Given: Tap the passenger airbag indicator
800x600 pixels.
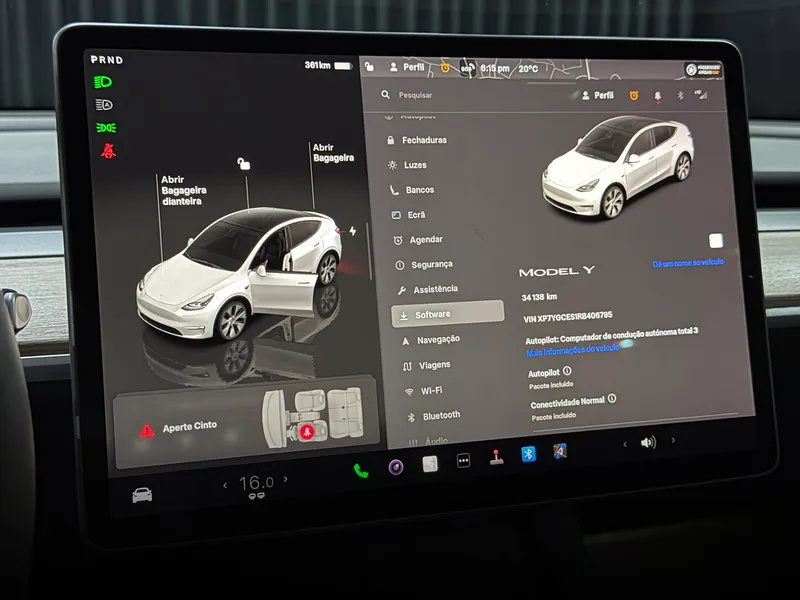Looking at the screenshot, I should click(703, 70).
